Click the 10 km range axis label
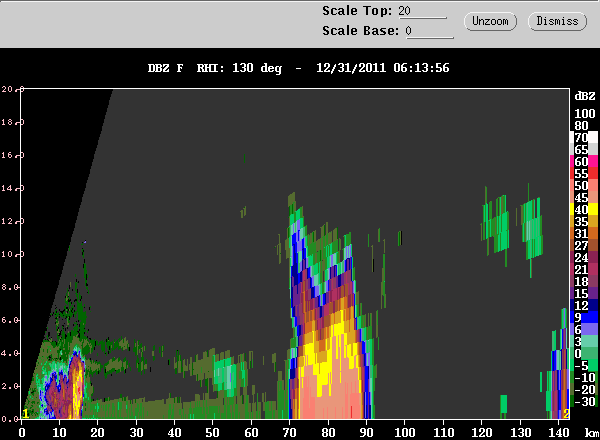This screenshot has height=440, width=600. pos(59,432)
